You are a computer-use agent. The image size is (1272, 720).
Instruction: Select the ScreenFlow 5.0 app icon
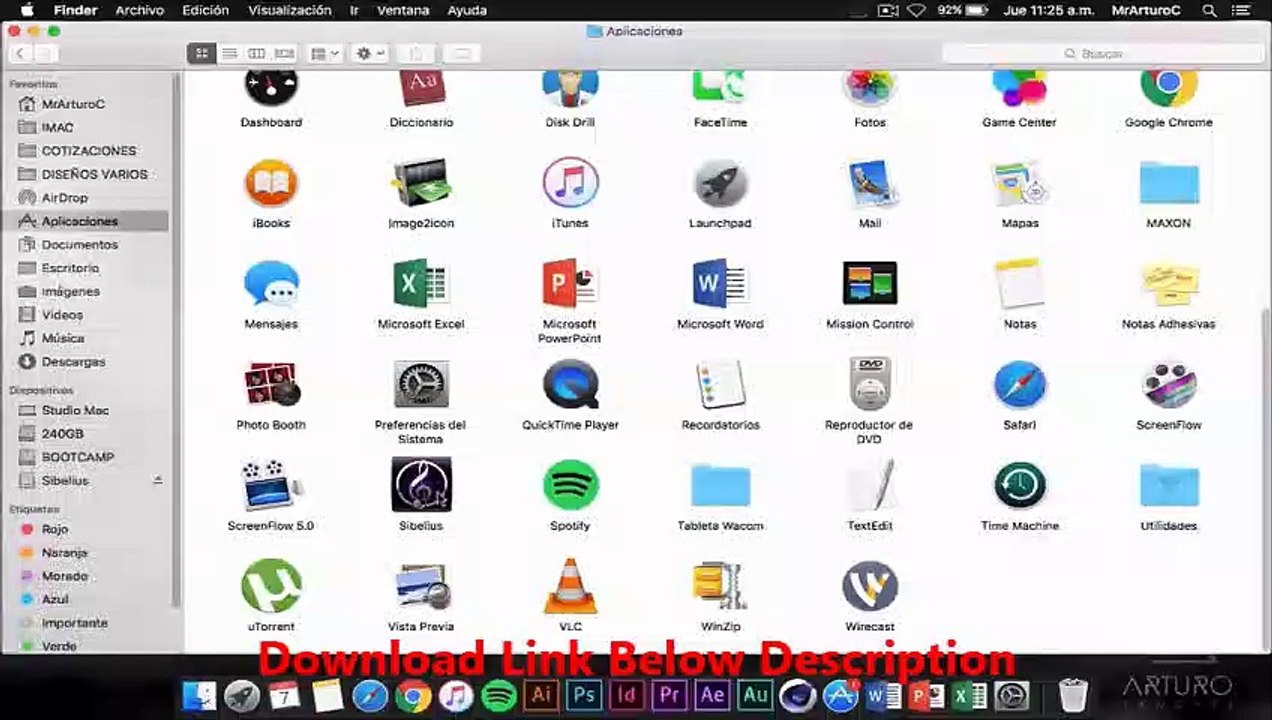click(x=271, y=487)
